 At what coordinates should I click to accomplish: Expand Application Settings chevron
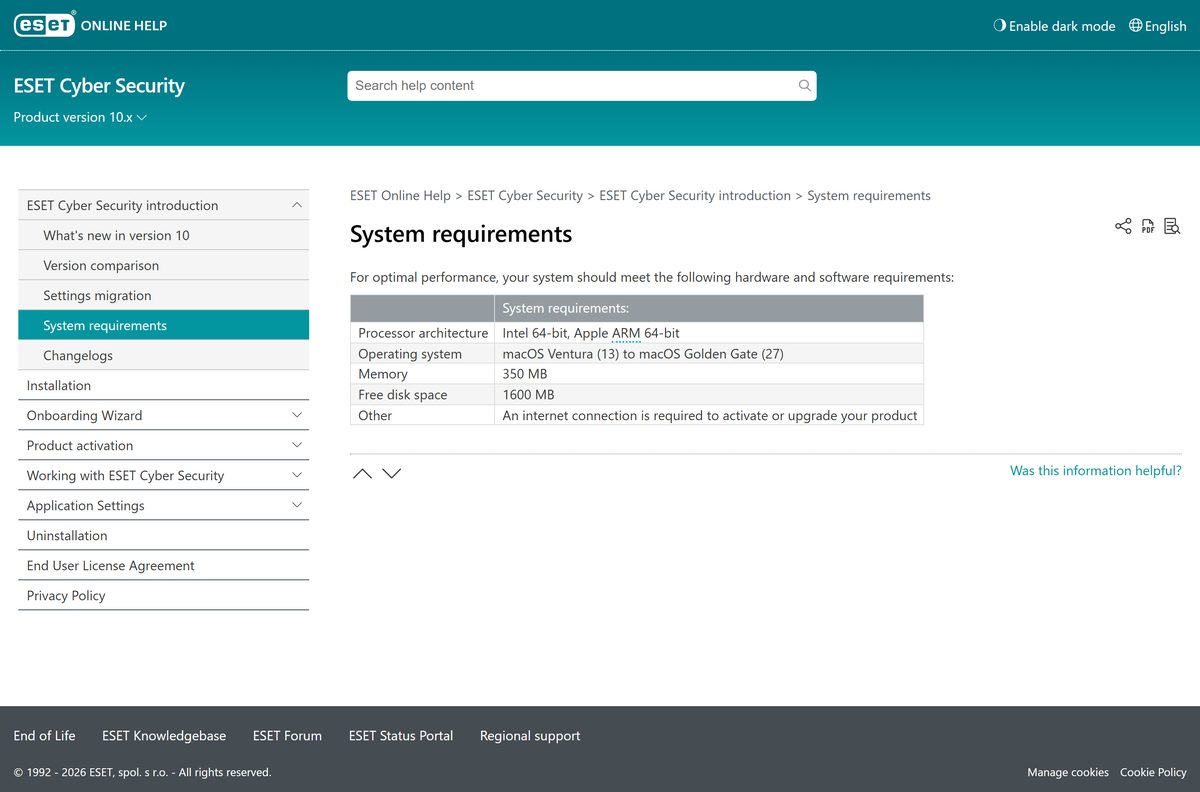pyautogui.click(x=296, y=505)
